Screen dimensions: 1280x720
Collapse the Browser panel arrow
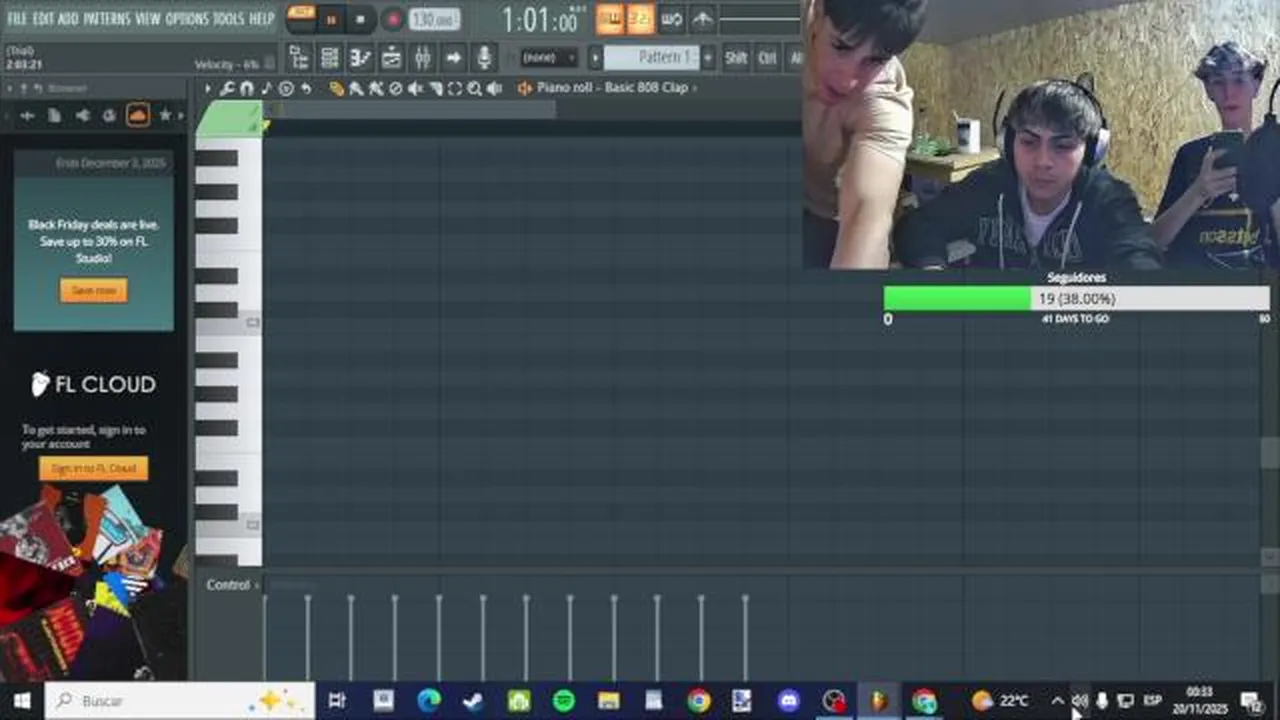pos(9,89)
